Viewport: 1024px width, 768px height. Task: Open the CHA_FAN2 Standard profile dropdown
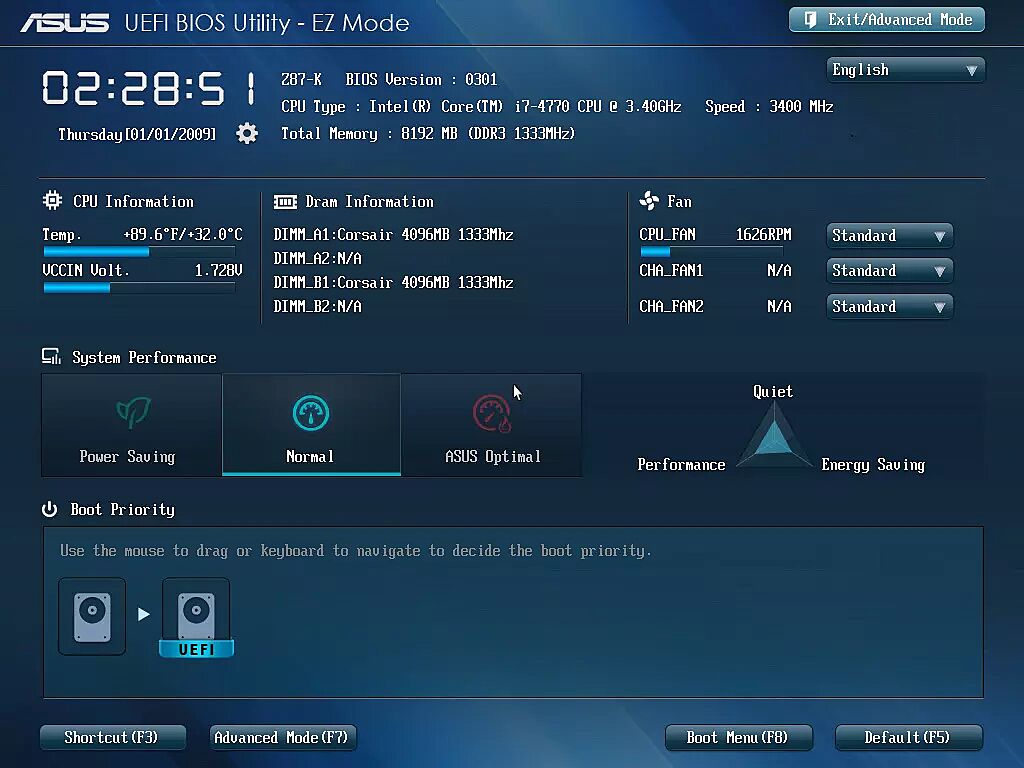pos(889,307)
